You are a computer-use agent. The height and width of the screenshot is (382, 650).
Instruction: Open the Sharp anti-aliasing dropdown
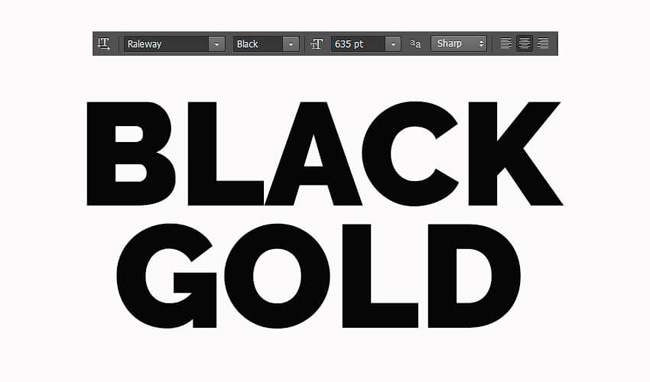click(x=458, y=44)
